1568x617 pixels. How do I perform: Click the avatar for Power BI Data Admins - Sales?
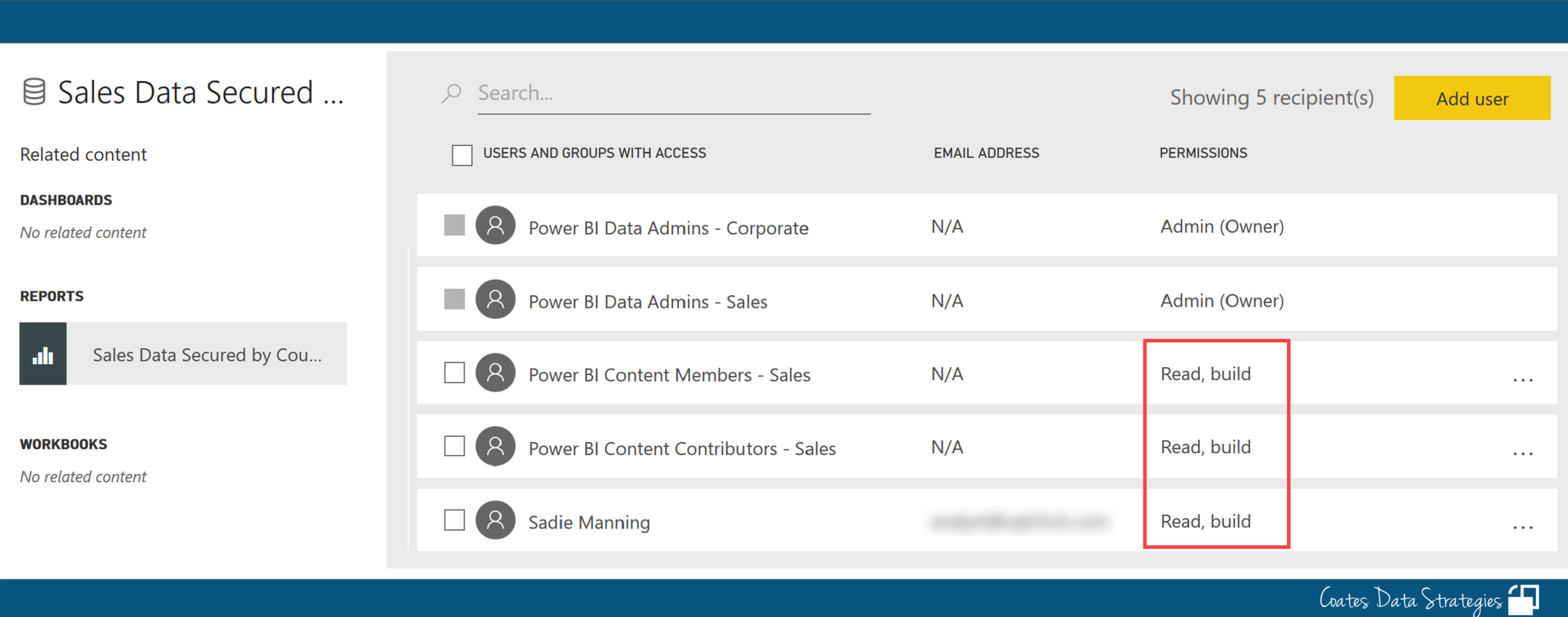(495, 301)
